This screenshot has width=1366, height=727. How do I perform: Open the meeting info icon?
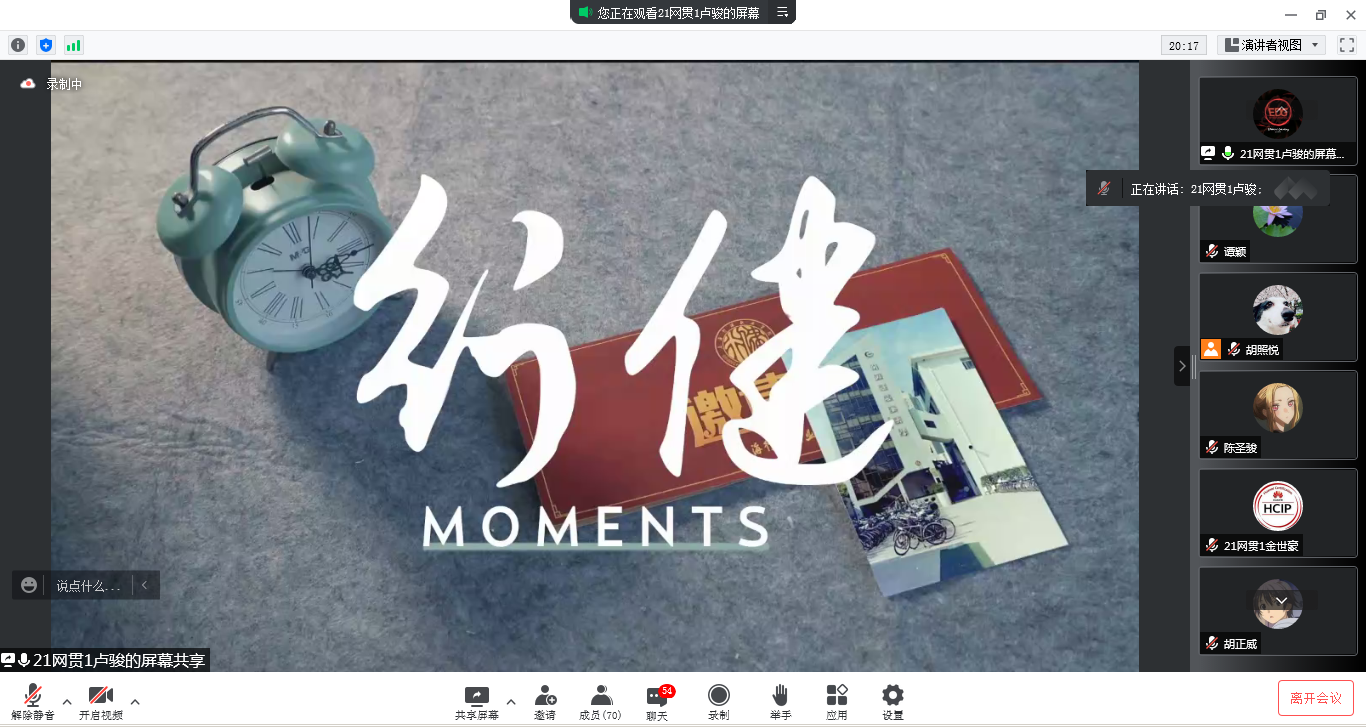click(x=18, y=45)
